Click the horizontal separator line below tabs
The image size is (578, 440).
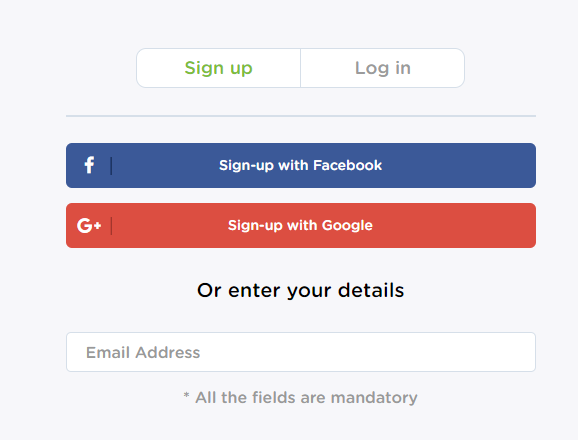301,116
